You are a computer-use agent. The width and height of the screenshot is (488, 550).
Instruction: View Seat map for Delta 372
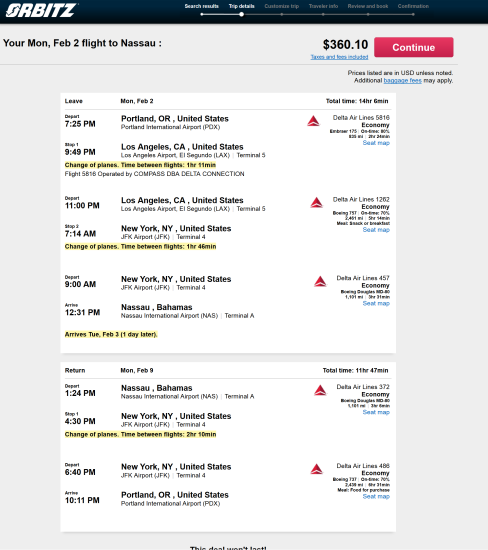coord(376,412)
